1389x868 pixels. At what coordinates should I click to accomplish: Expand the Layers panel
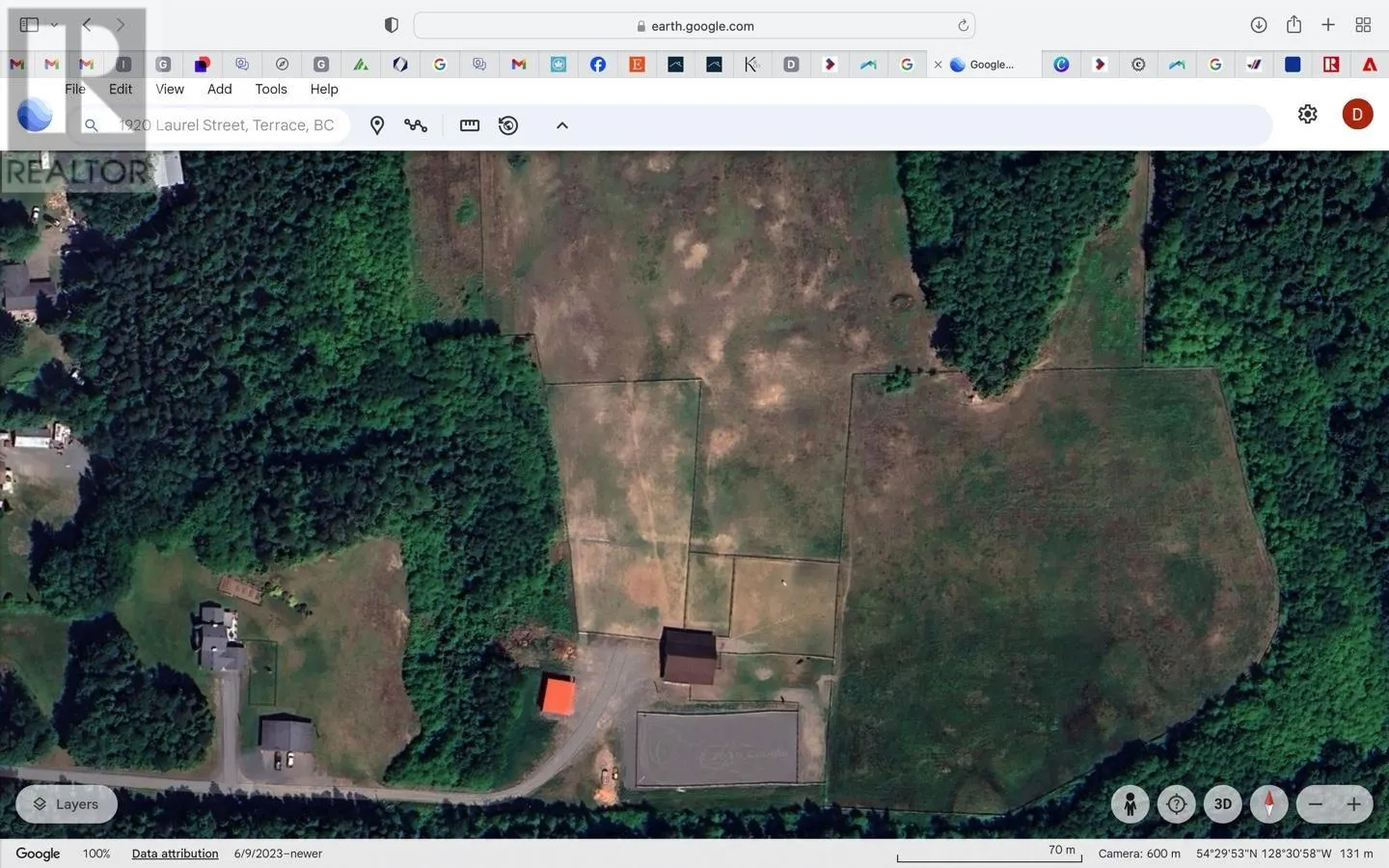(x=67, y=803)
